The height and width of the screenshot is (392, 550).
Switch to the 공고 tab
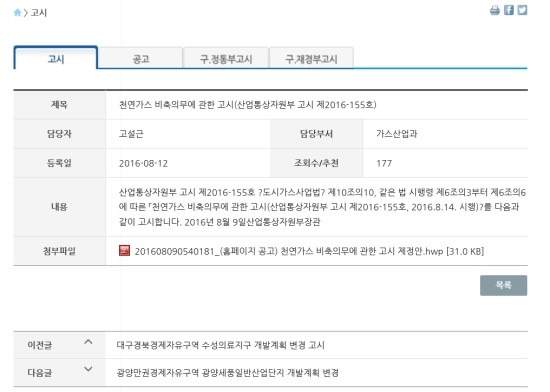point(141,59)
